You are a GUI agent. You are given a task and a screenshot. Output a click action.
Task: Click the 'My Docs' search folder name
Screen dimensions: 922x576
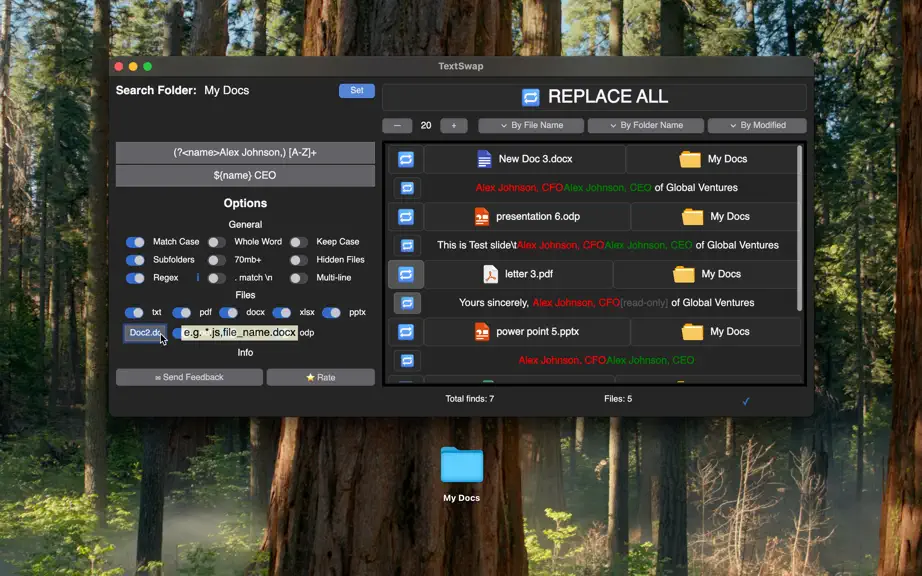tap(226, 91)
